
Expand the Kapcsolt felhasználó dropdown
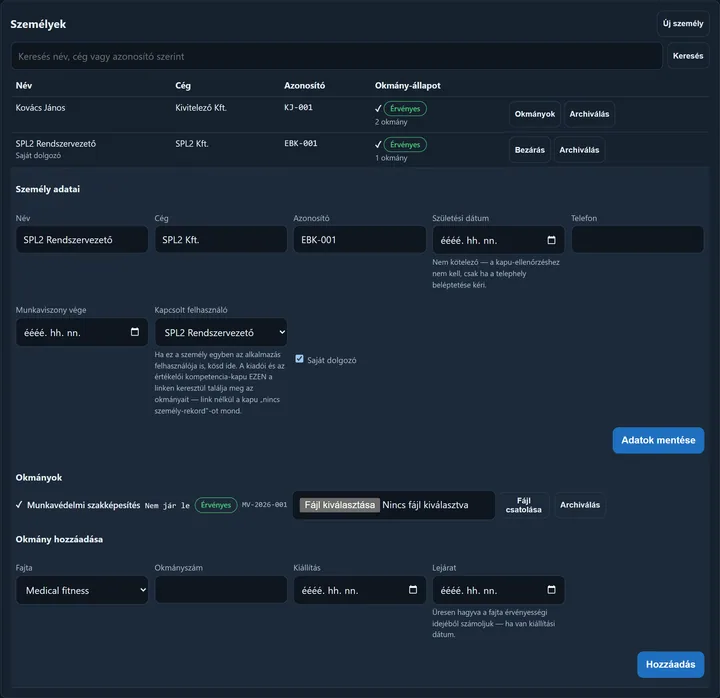(x=221, y=332)
